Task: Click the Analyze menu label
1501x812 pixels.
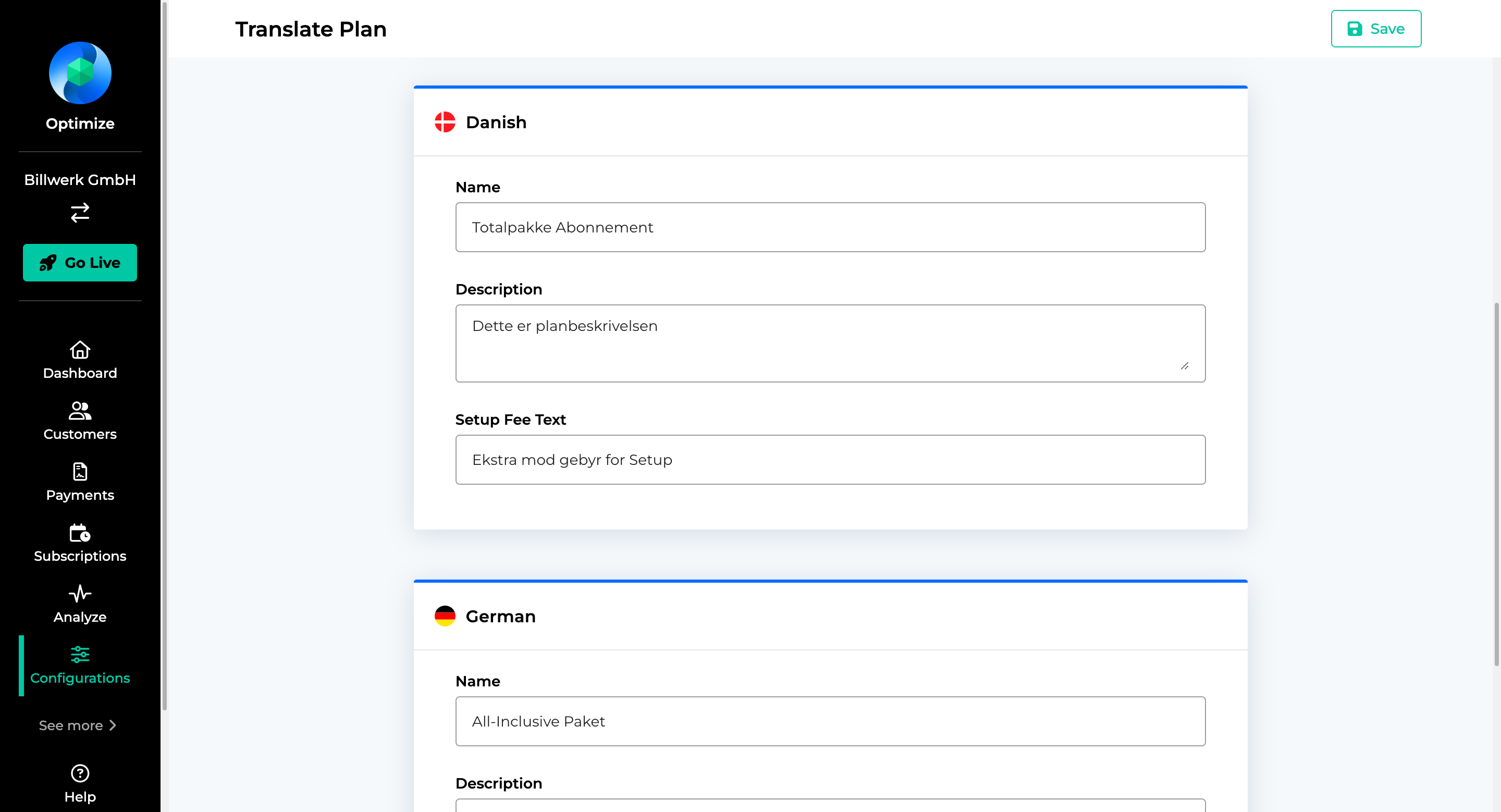Action: pos(80,617)
